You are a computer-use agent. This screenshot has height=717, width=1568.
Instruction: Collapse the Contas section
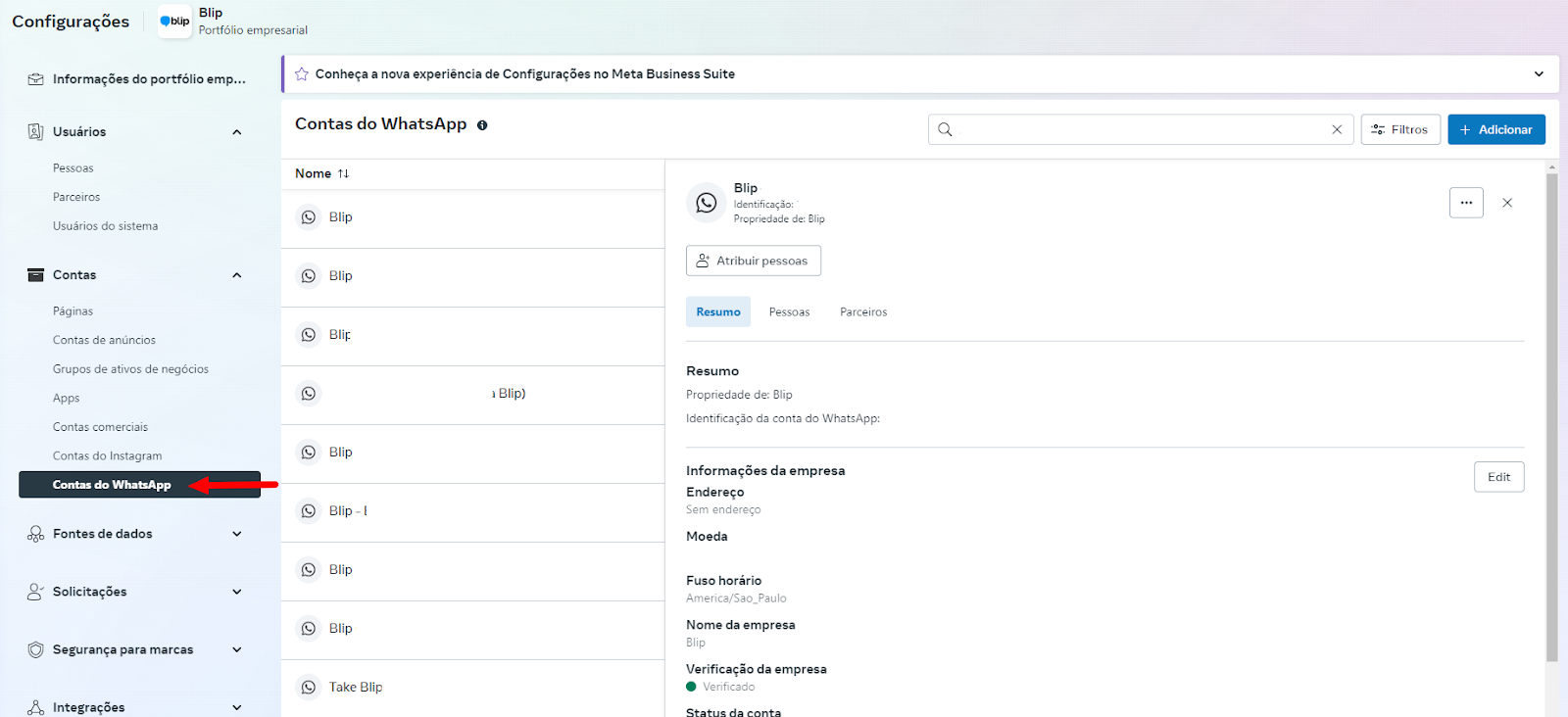[236, 275]
